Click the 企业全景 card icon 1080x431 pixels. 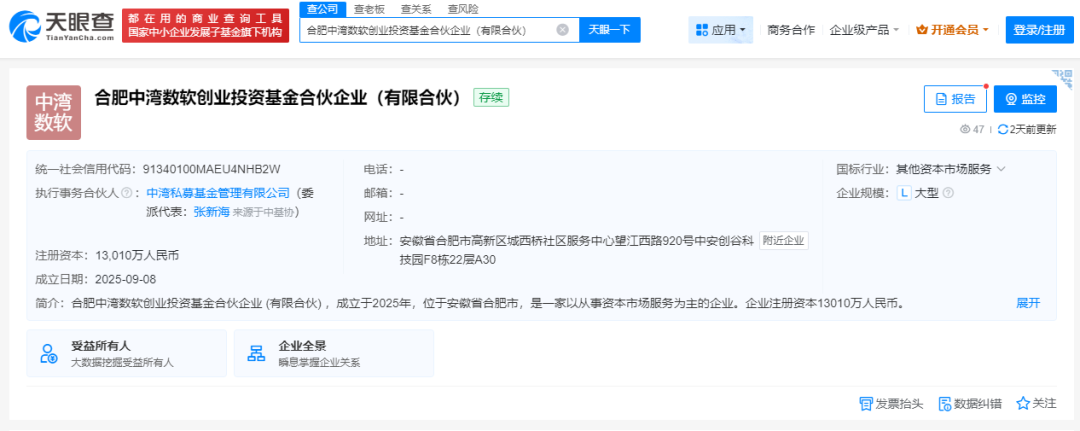(x=256, y=353)
